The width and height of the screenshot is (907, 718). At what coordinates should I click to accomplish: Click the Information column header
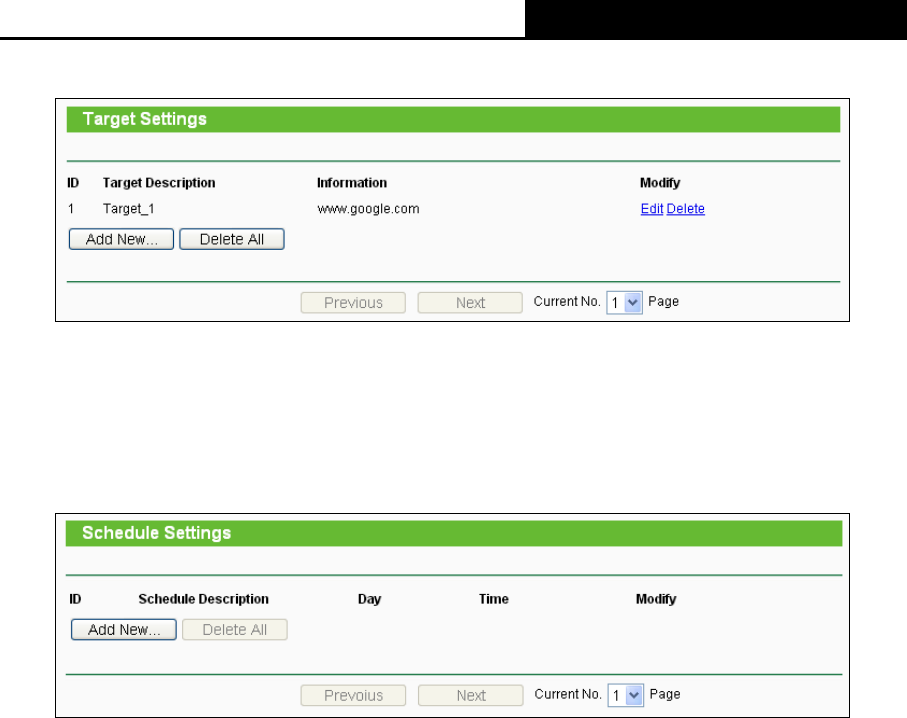coord(352,183)
